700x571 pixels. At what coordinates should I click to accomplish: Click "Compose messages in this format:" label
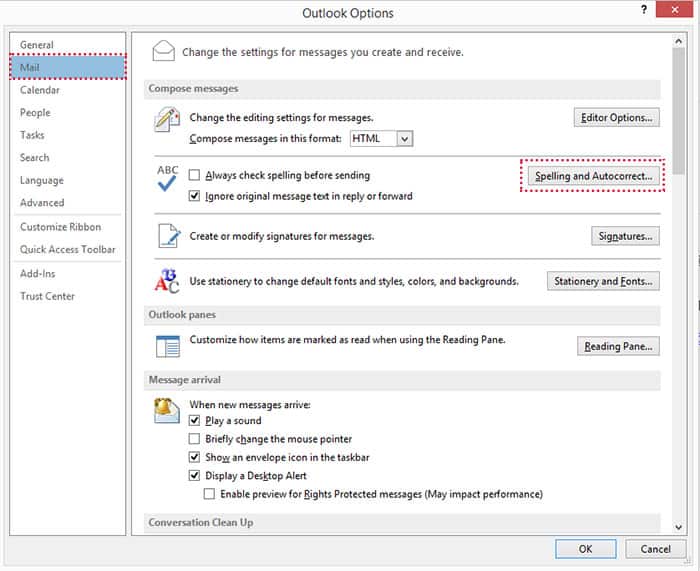(266, 139)
